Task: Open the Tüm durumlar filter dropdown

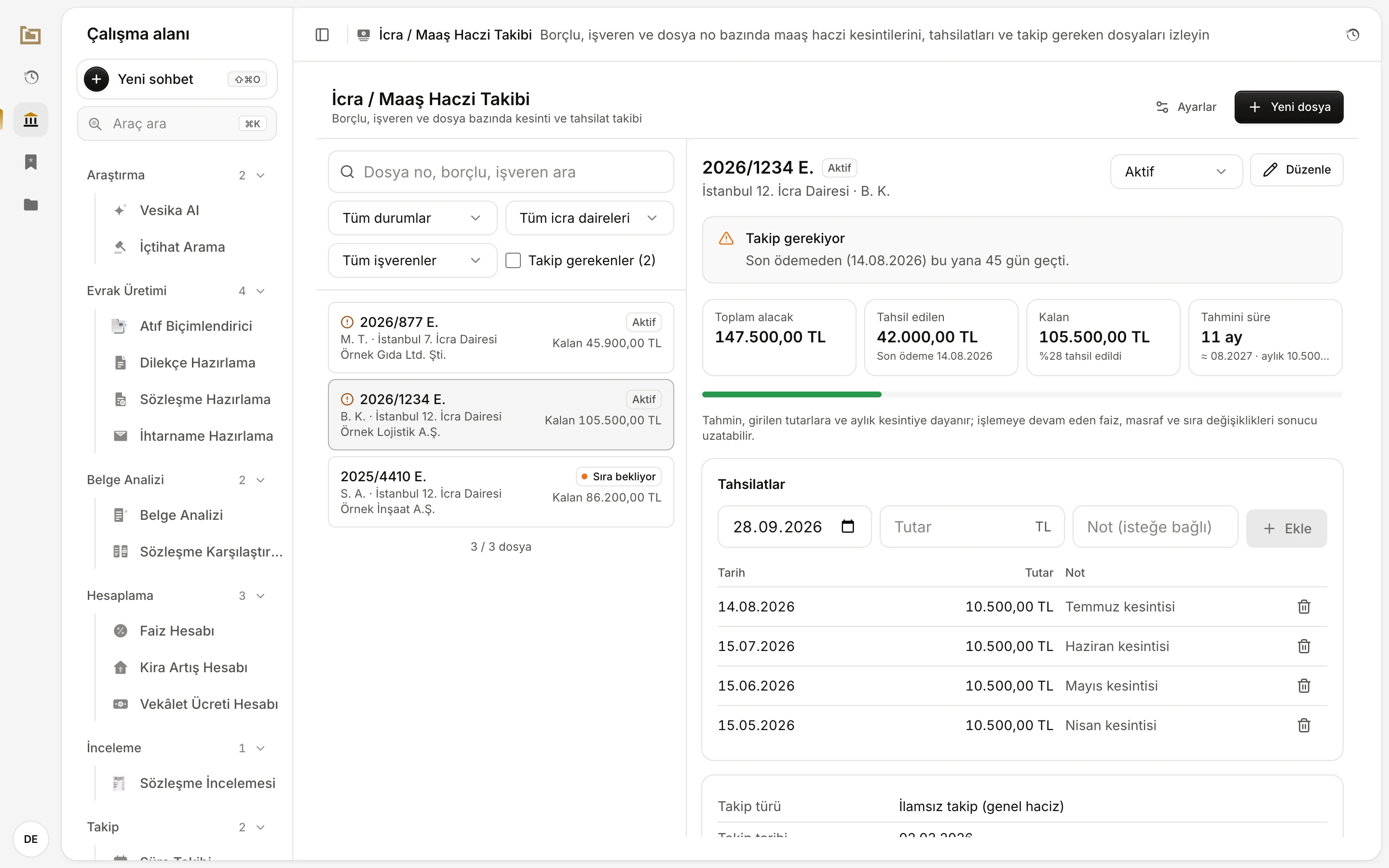Action: pos(412,218)
